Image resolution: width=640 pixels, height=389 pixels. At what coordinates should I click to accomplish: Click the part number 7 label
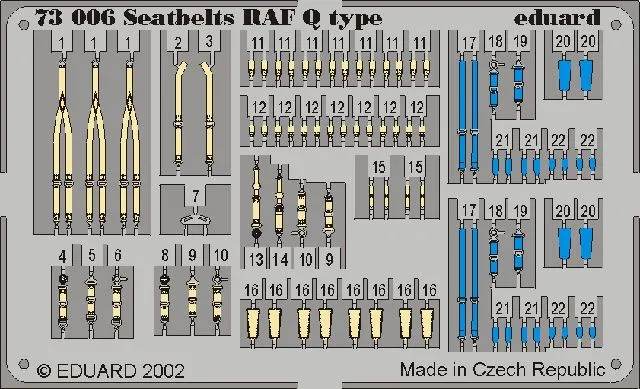[196, 196]
